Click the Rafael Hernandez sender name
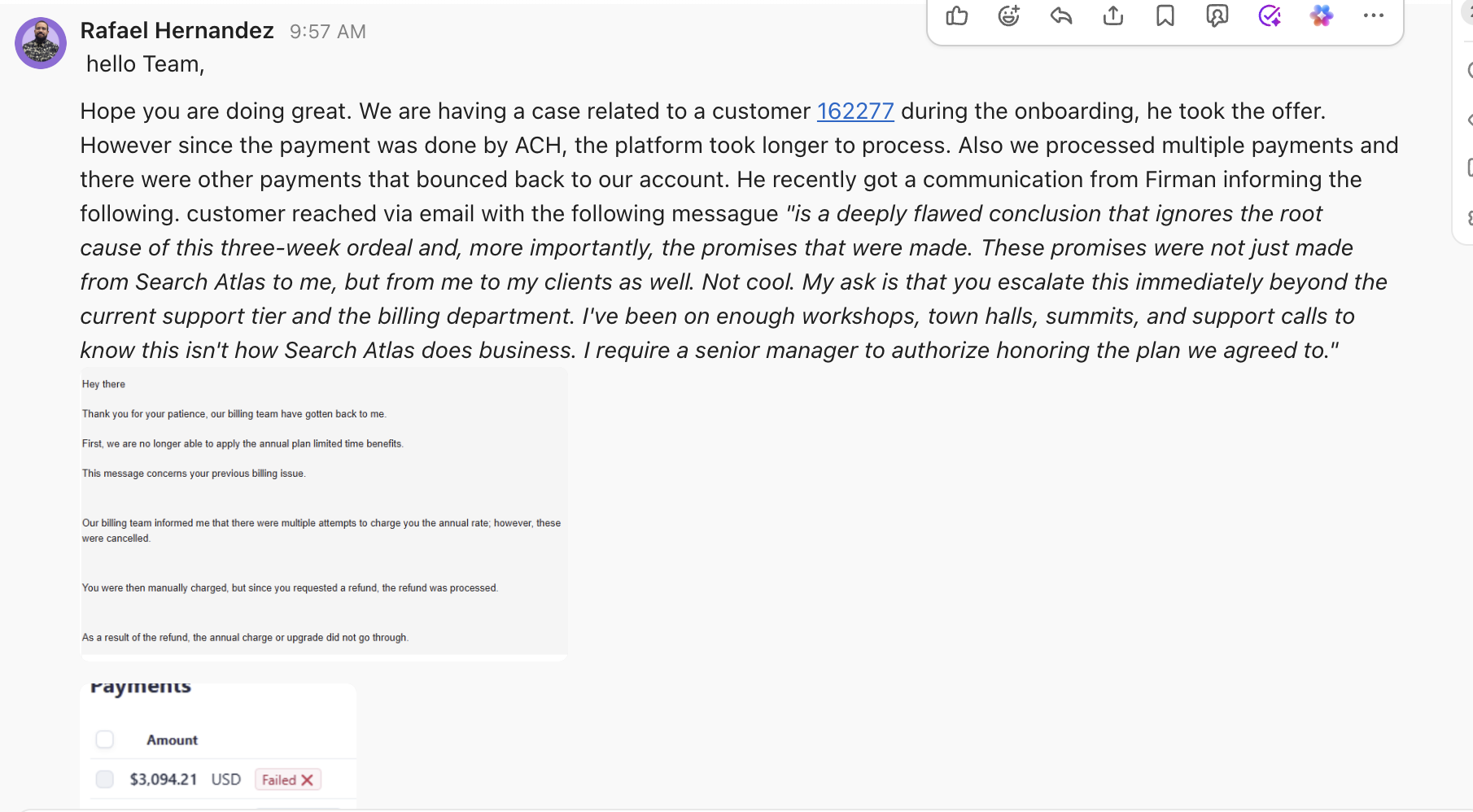1473x812 pixels. point(177,31)
